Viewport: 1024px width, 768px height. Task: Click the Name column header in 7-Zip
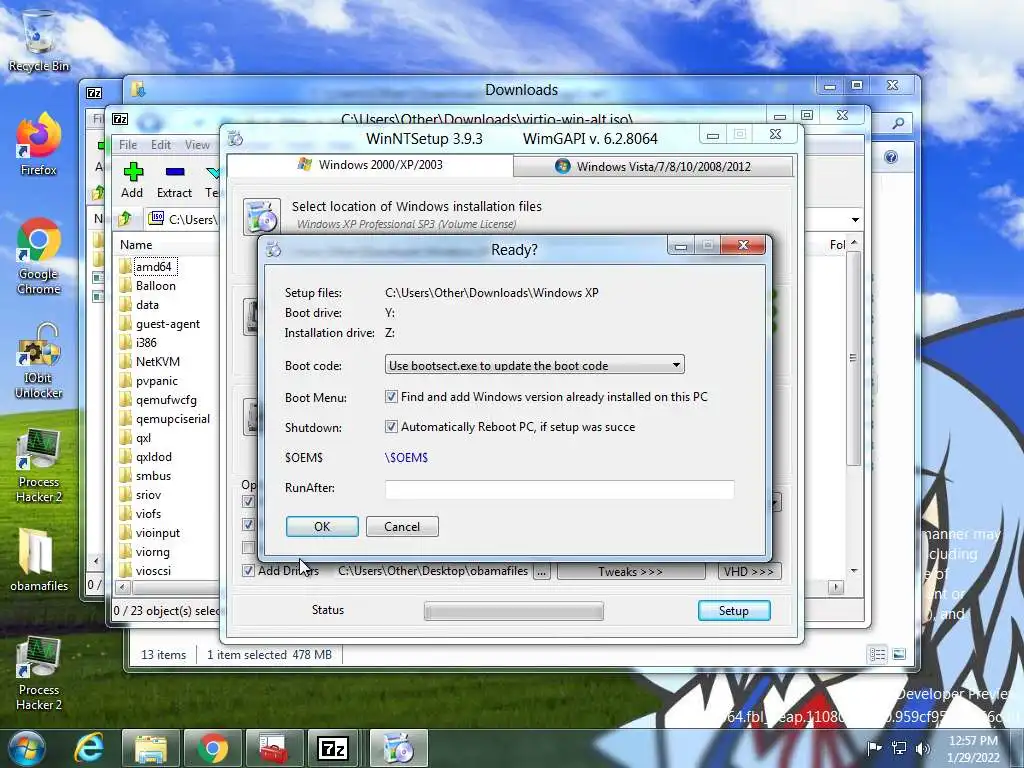(136, 244)
